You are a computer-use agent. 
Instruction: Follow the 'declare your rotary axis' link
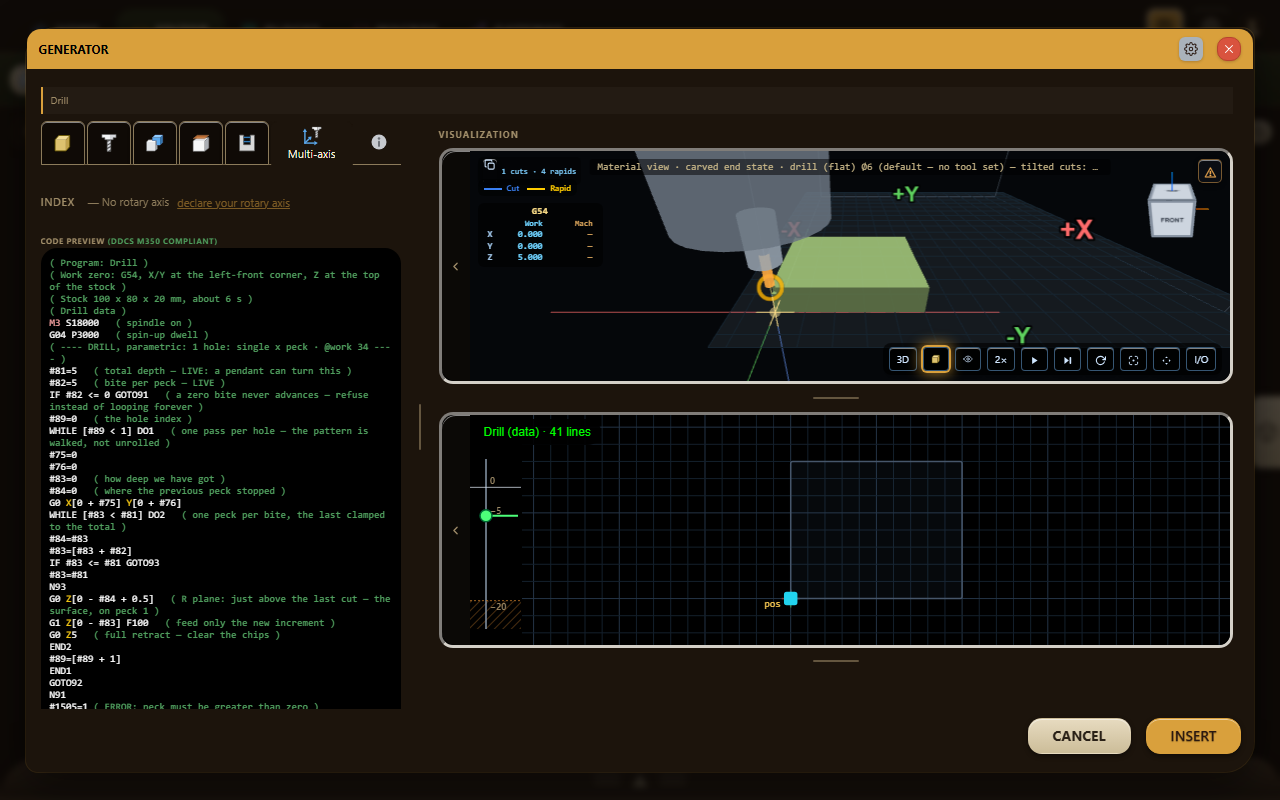click(233, 203)
